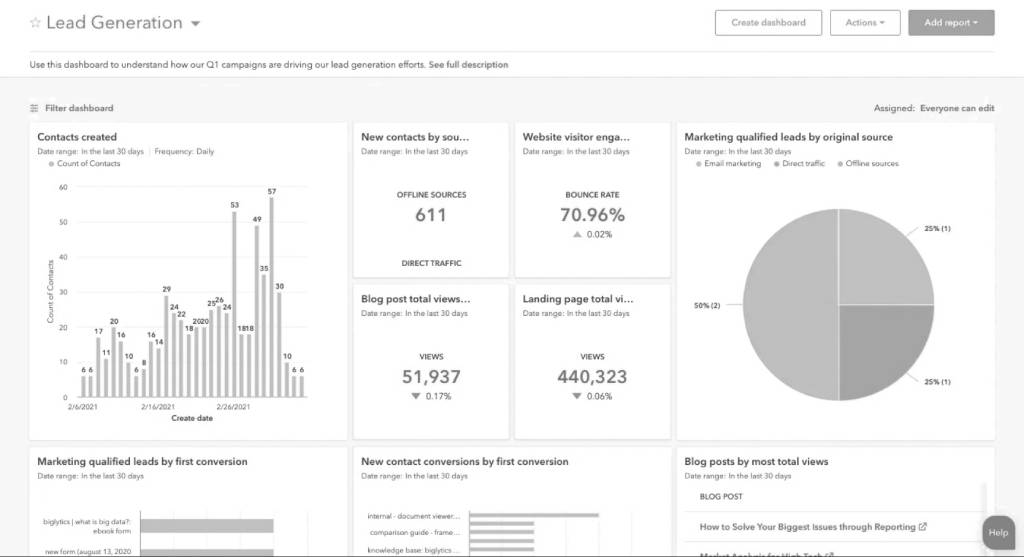Click the Offline Sources 611 value
The image size is (1024, 557).
point(431,215)
